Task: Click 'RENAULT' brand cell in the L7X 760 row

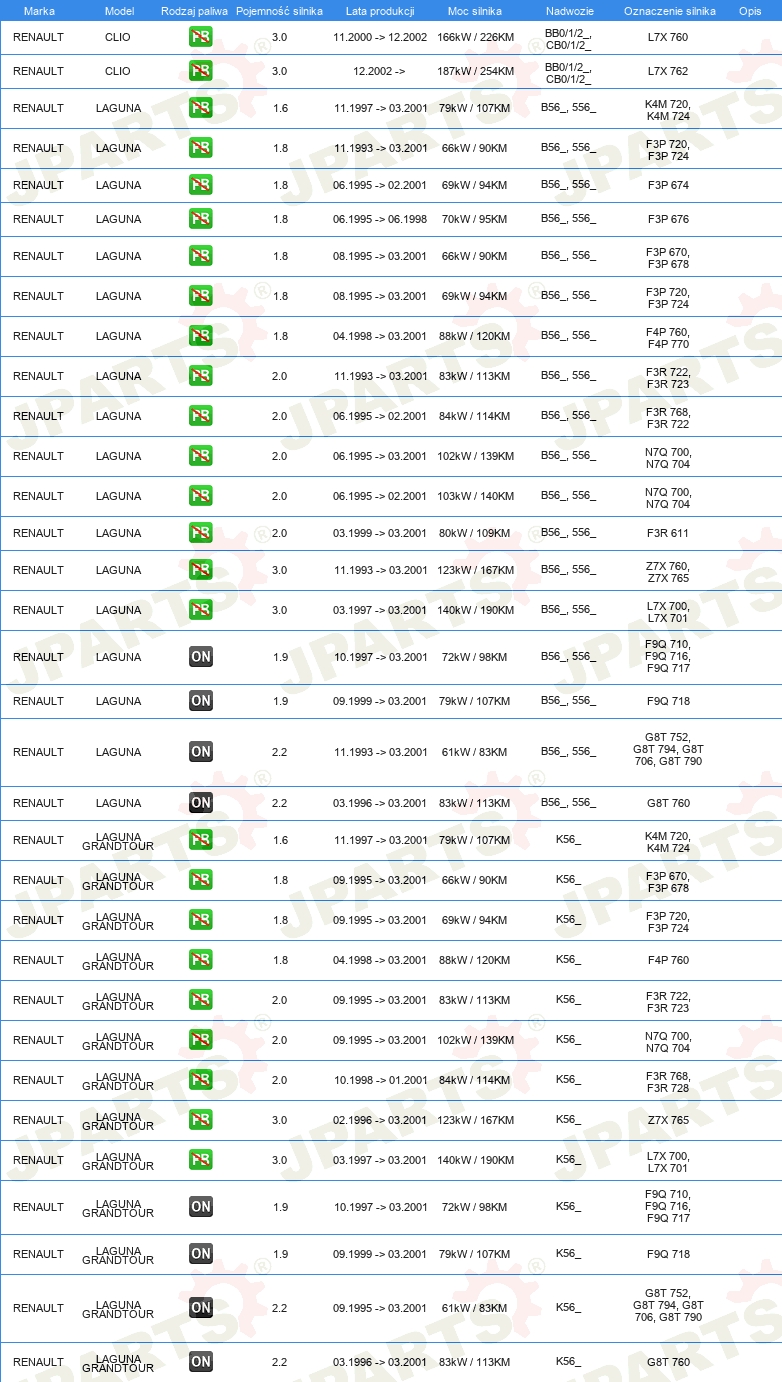Action: (38, 37)
